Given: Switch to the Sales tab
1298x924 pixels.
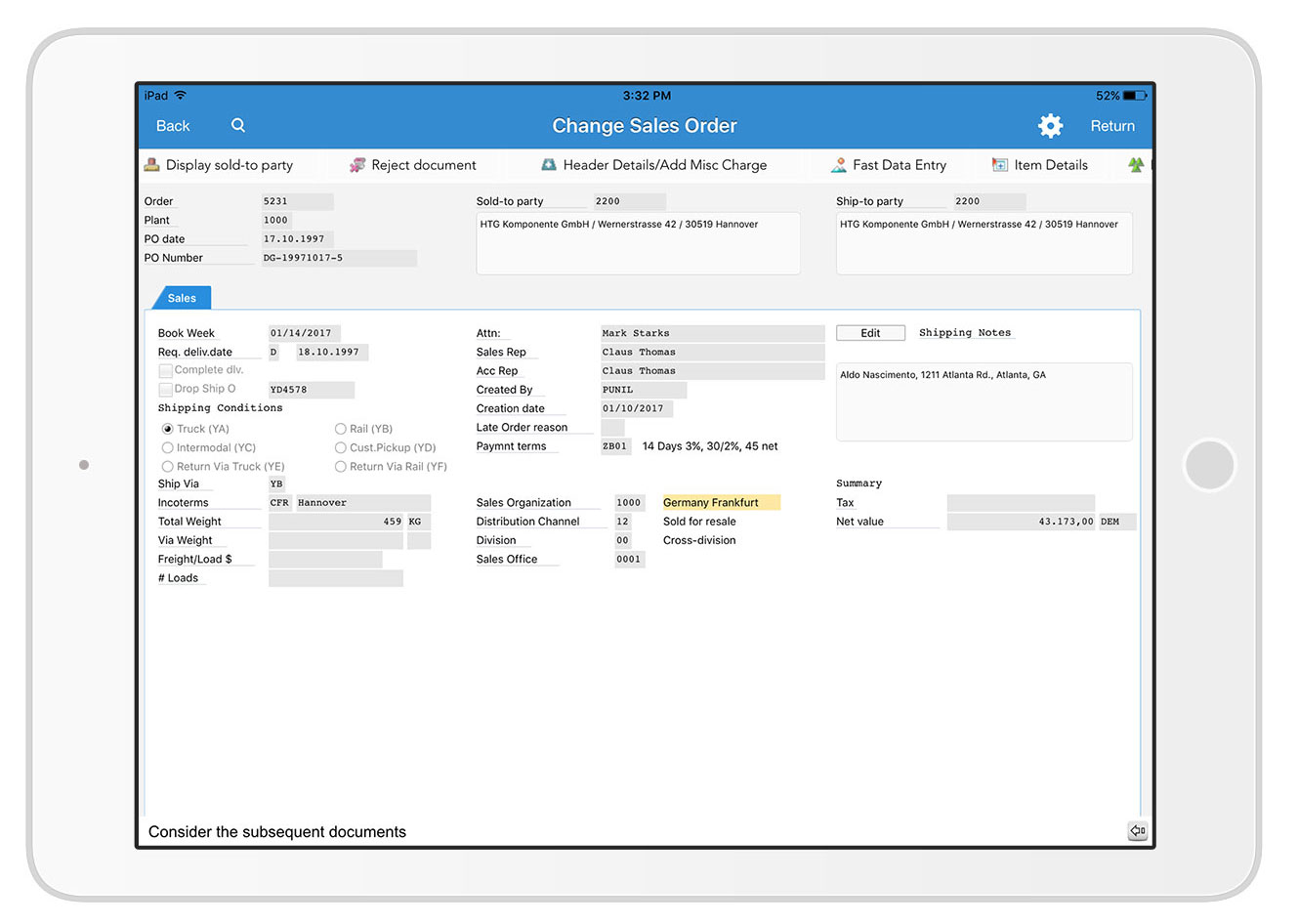Looking at the screenshot, I should tap(182, 298).
